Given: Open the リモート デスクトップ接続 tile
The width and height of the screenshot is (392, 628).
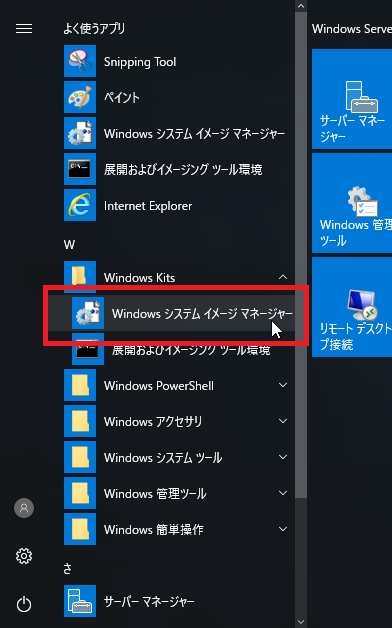Looking at the screenshot, I should (352, 307).
